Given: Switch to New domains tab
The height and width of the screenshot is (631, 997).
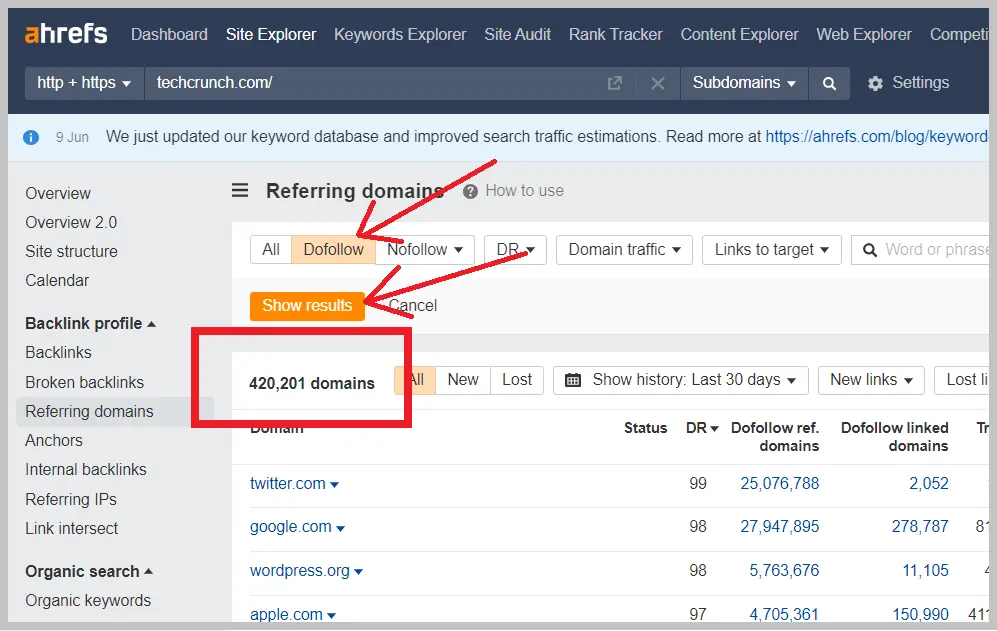Looking at the screenshot, I should [x=463, y=380].
